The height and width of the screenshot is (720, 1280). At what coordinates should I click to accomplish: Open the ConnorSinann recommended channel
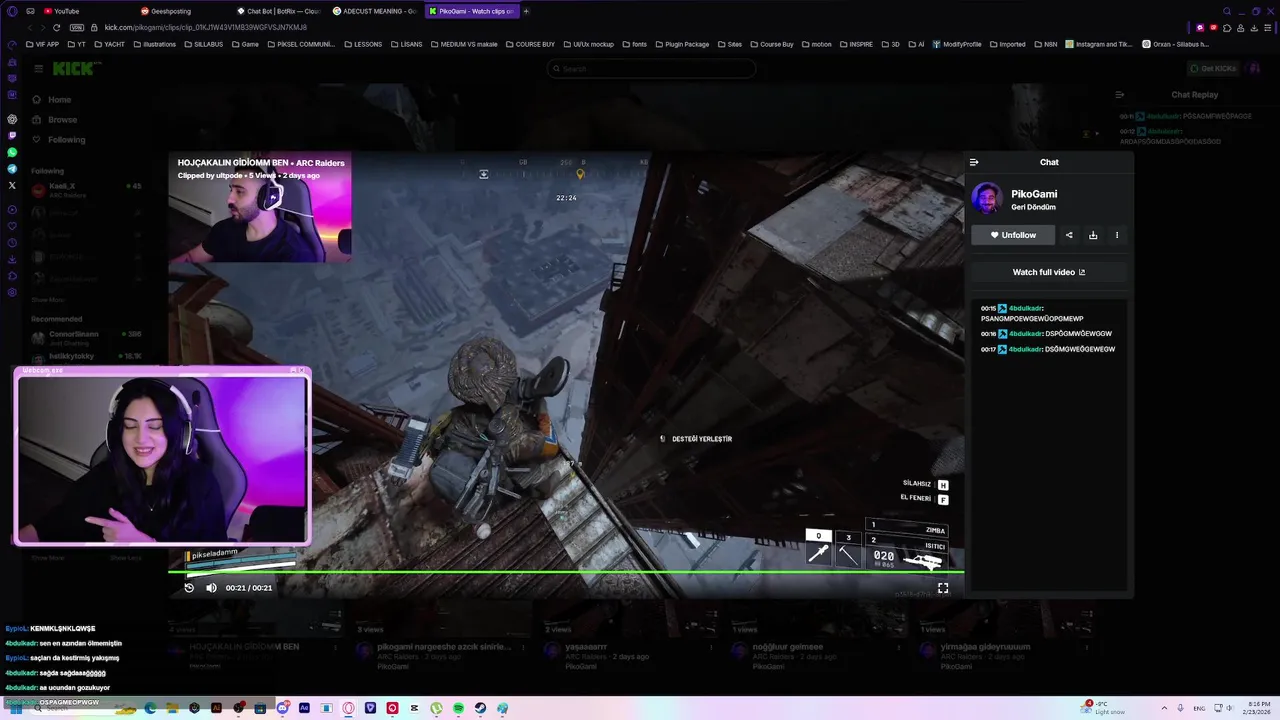click(x=86, y=337)
